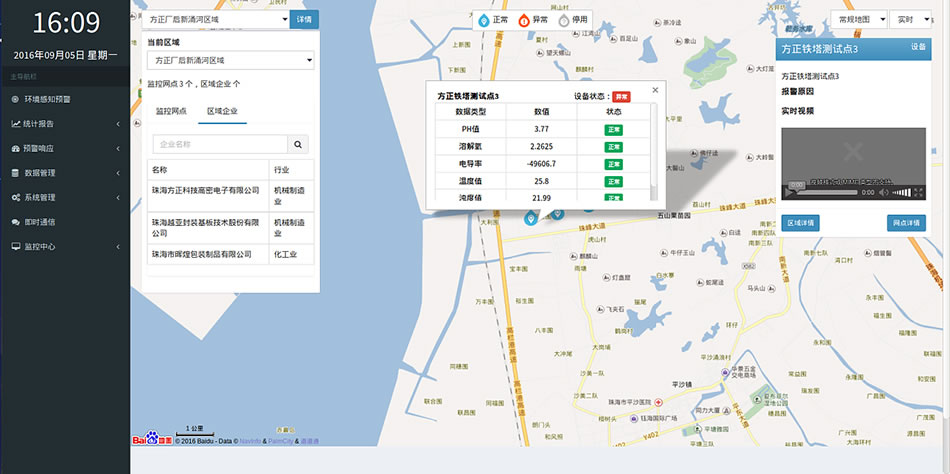Switch to the 监控网点 tab
Screen dimensions: 950x474
[x=170, y=111]
